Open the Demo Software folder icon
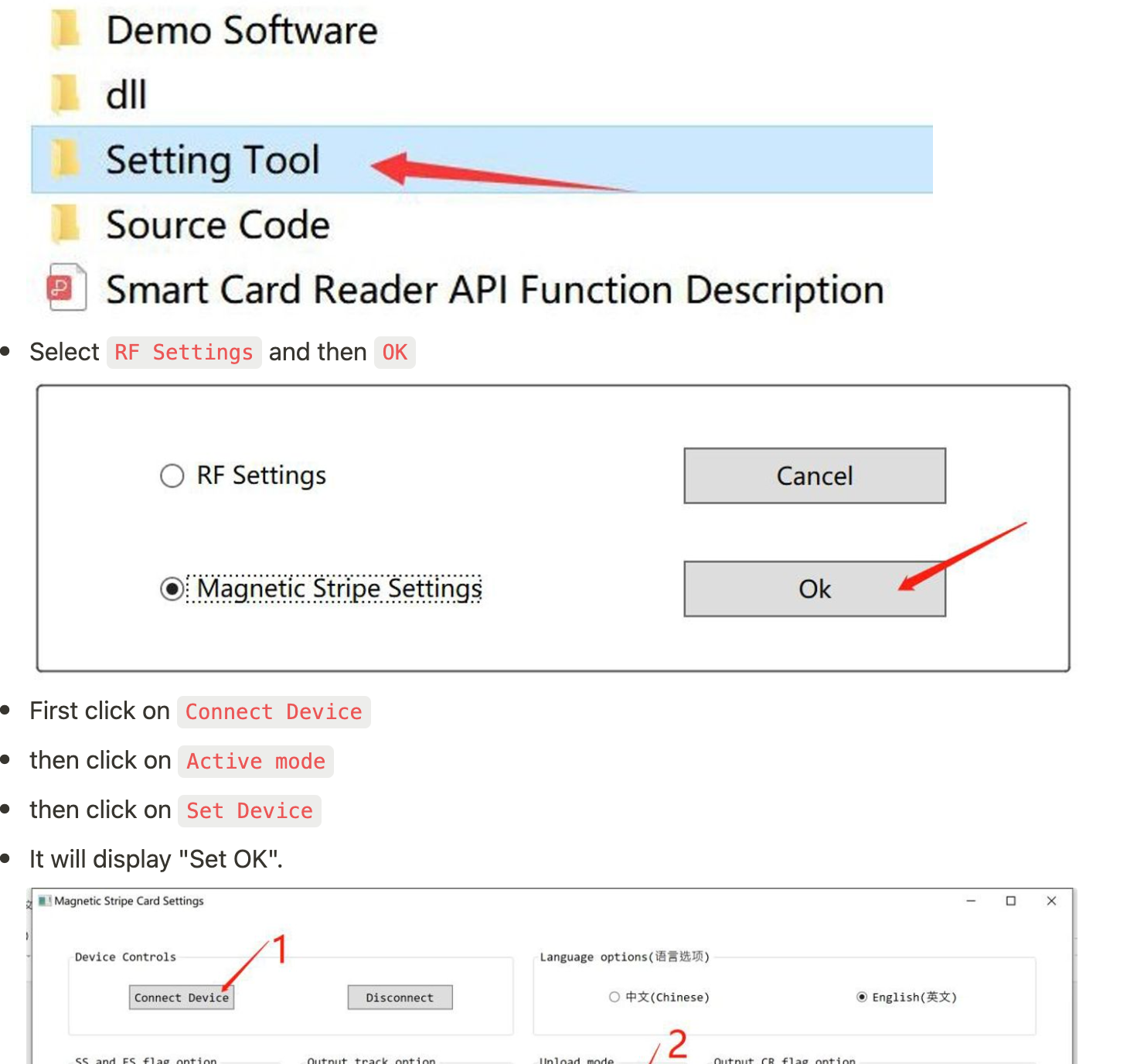 (66, 30)
